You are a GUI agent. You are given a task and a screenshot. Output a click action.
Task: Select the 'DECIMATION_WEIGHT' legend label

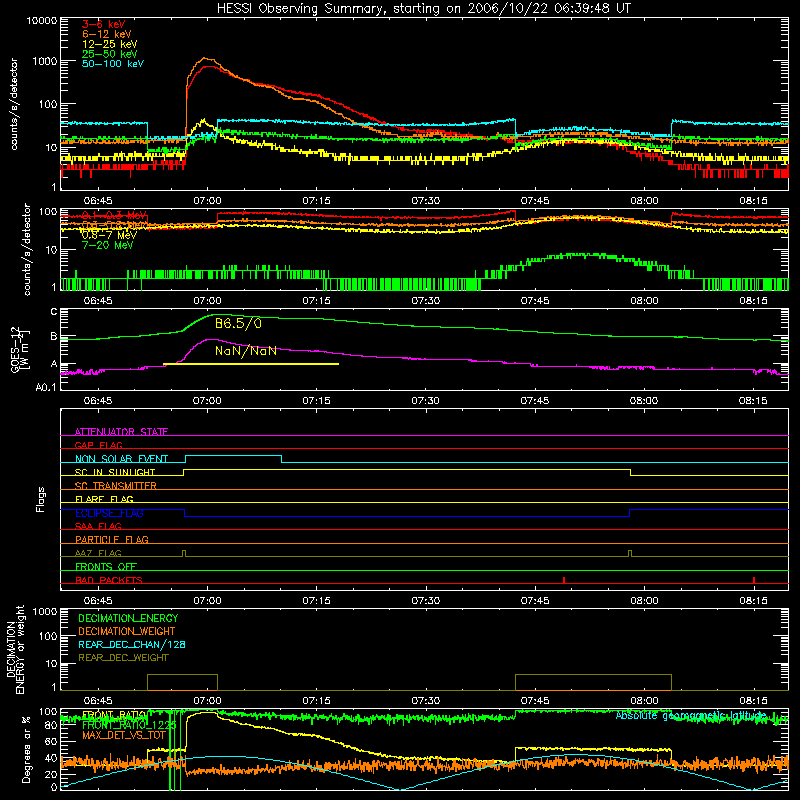[x=127, y=631]
